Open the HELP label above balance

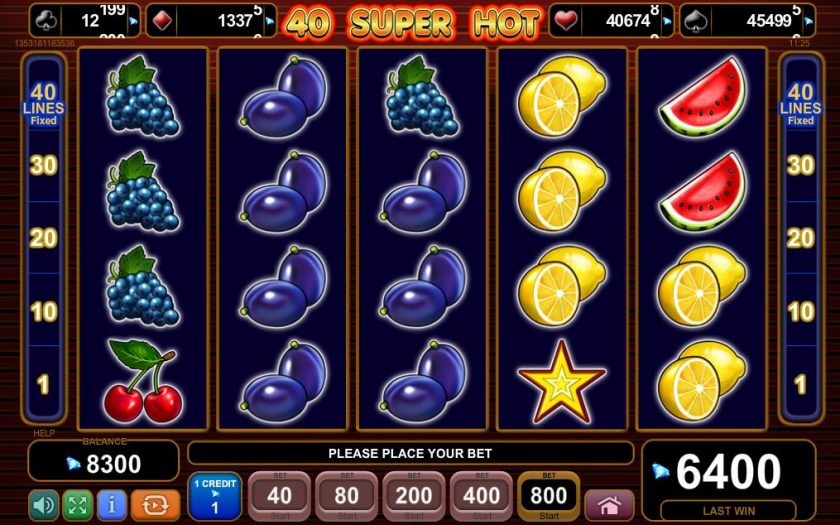point(44,433)
